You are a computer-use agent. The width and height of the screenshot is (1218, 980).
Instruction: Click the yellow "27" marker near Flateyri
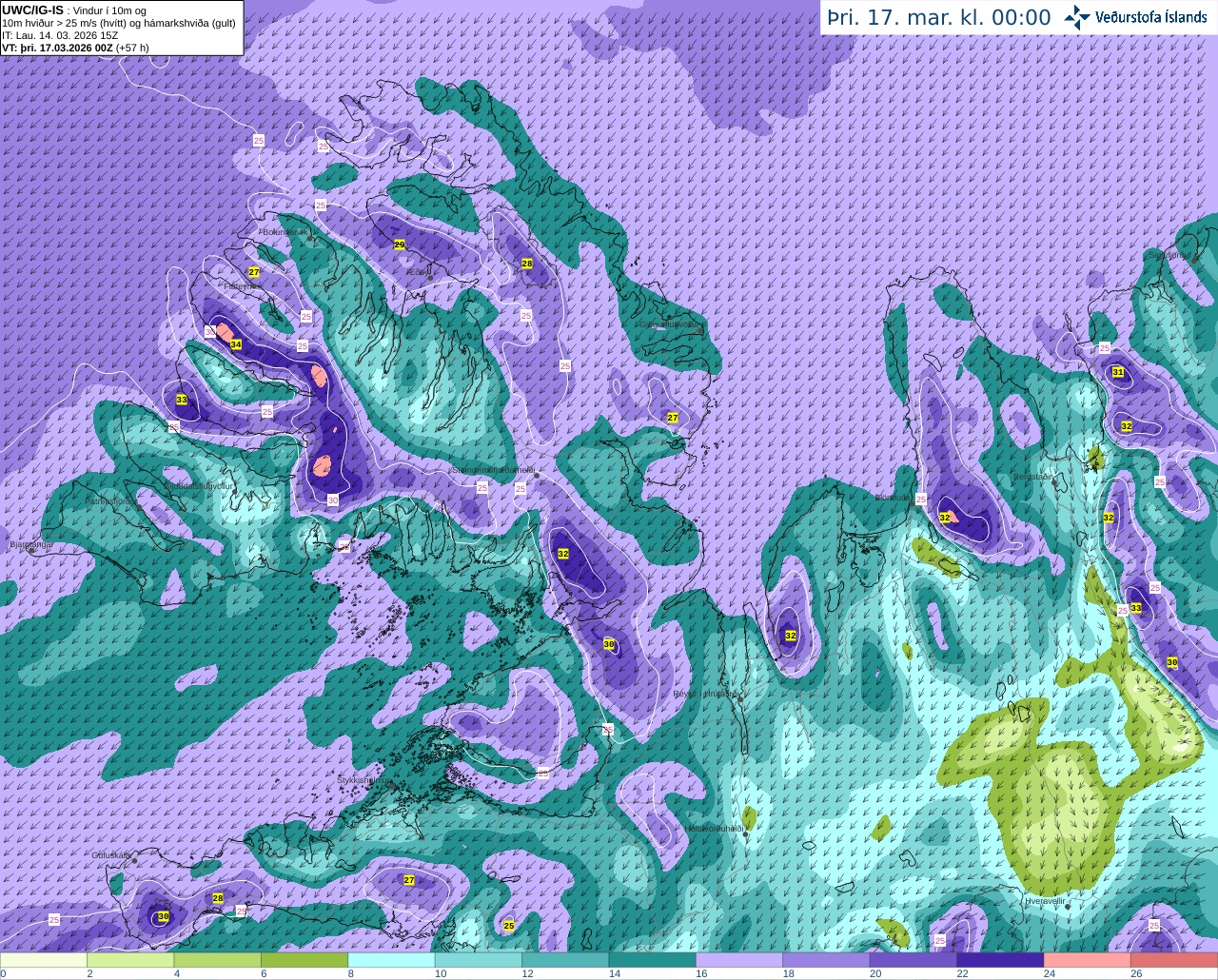[254, 272]
